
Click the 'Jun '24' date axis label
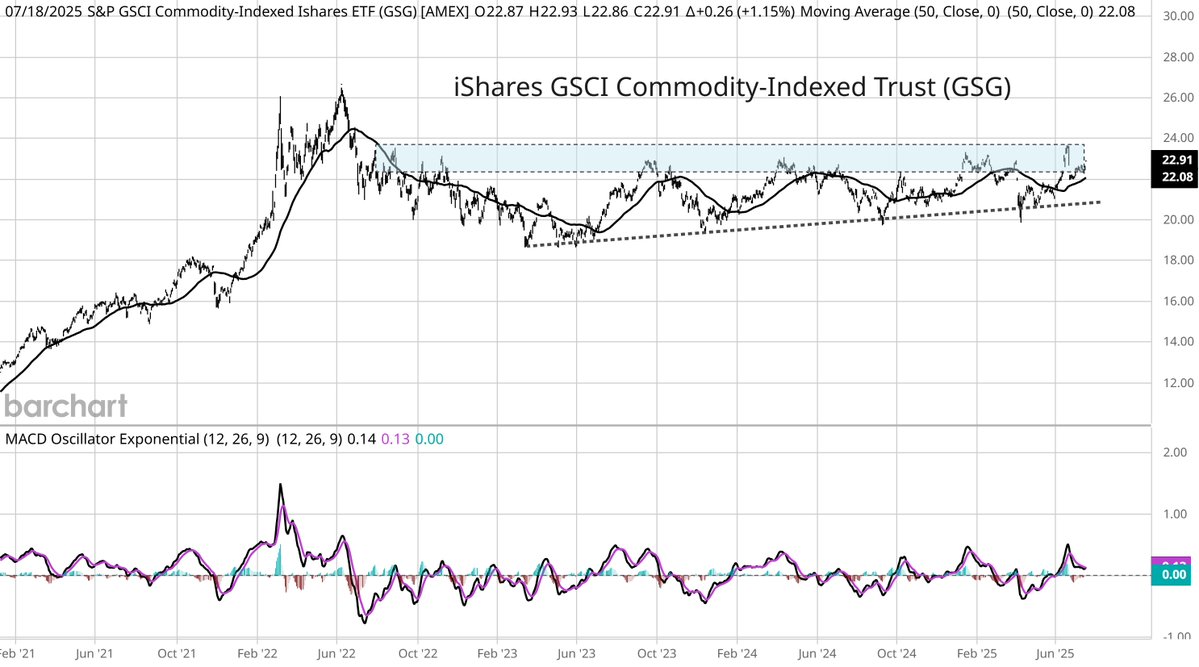pyautogui.click(x=817, y=654)
